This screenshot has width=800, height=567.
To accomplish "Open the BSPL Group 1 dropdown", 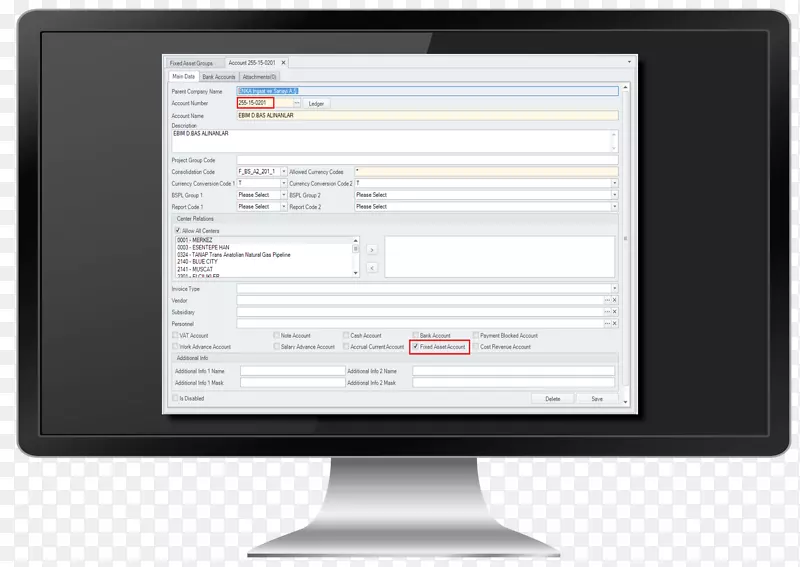I will pyautogui.click(x=284, y=195).
